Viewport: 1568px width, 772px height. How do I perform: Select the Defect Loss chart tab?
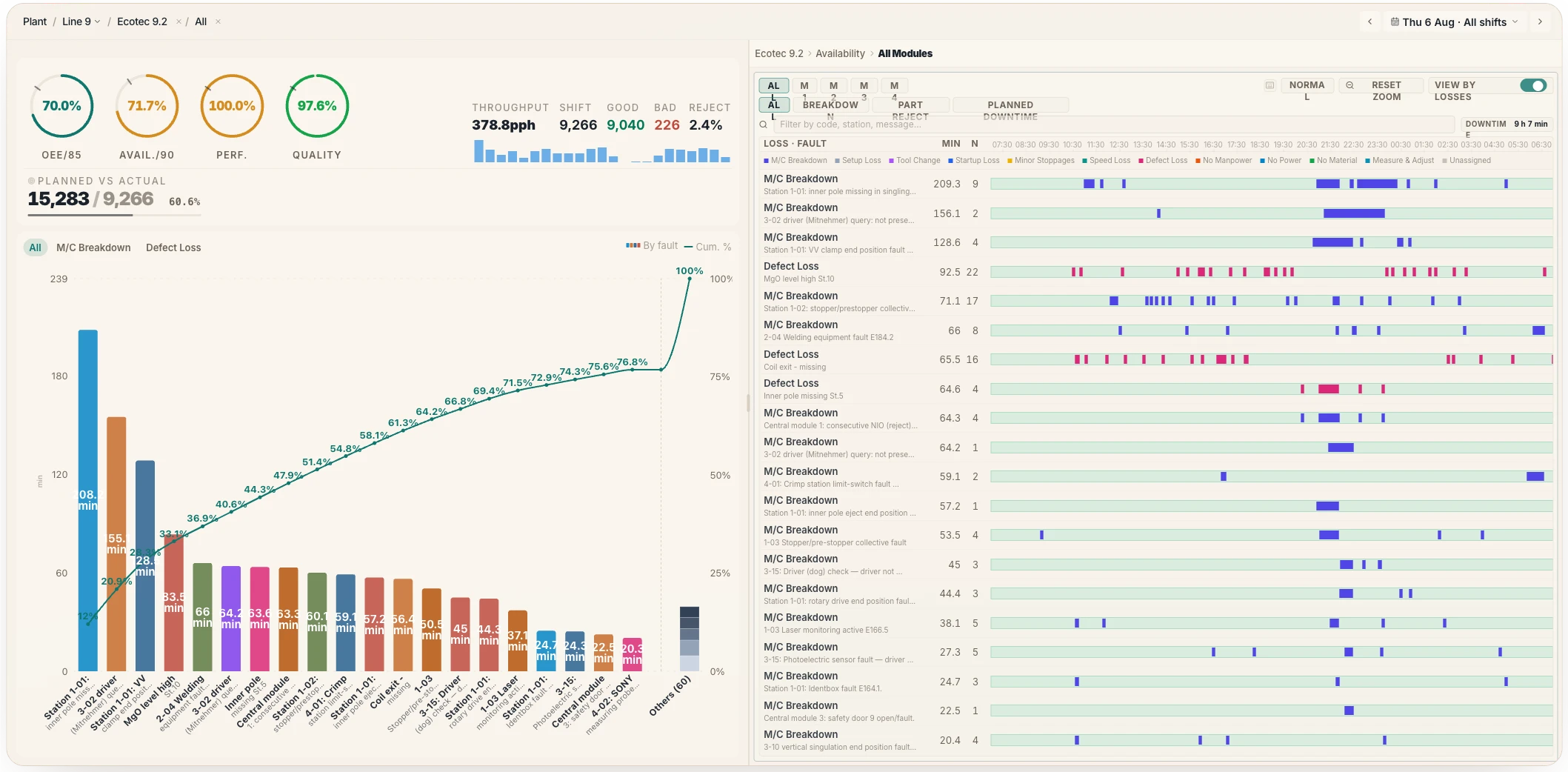point(173,247)
